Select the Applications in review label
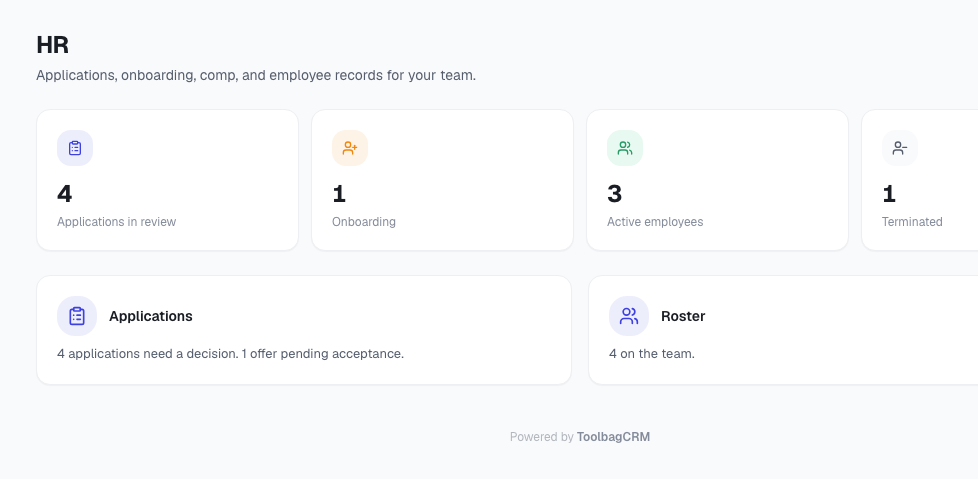This screenshot has height=479, width=978. (x=117, y=221)
